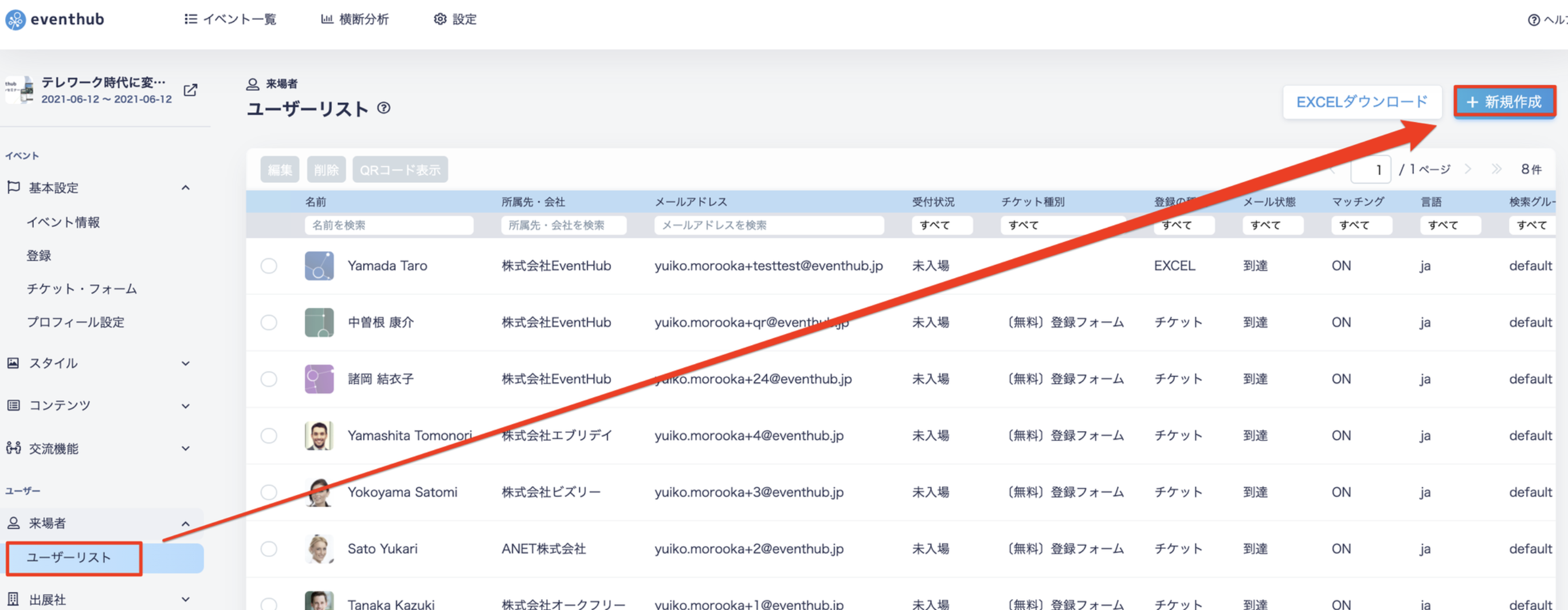Select the row checkbox for 中曽根 康介
Image resolution: width=1568 pixels, height=610 pixels.
tap(268, 323)
